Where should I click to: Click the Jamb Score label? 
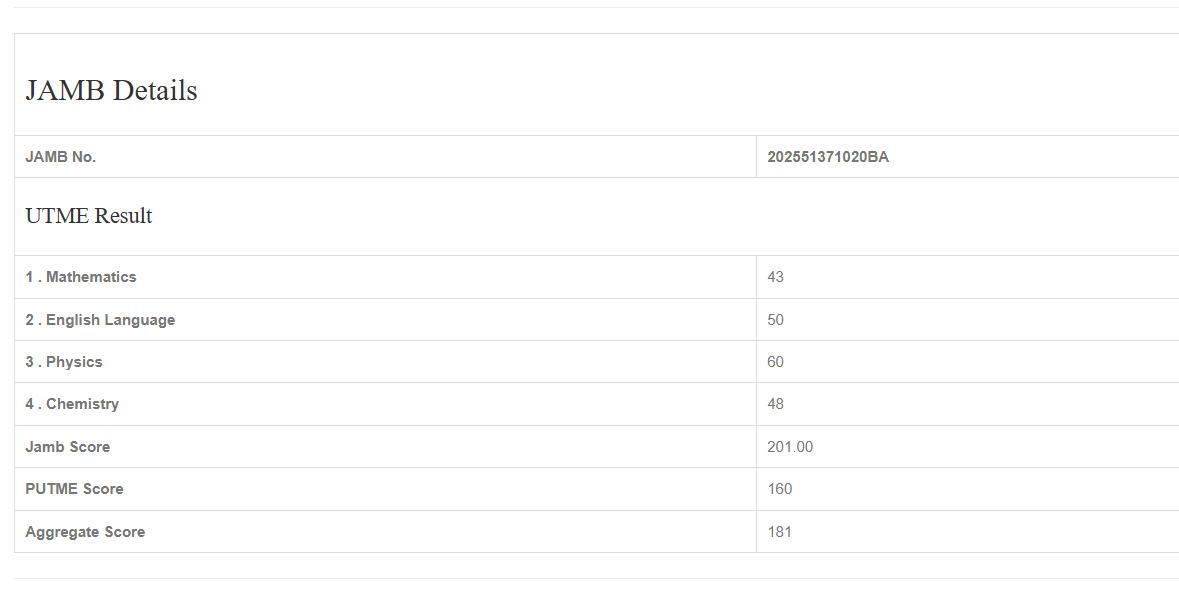click(x=68, y=447)
